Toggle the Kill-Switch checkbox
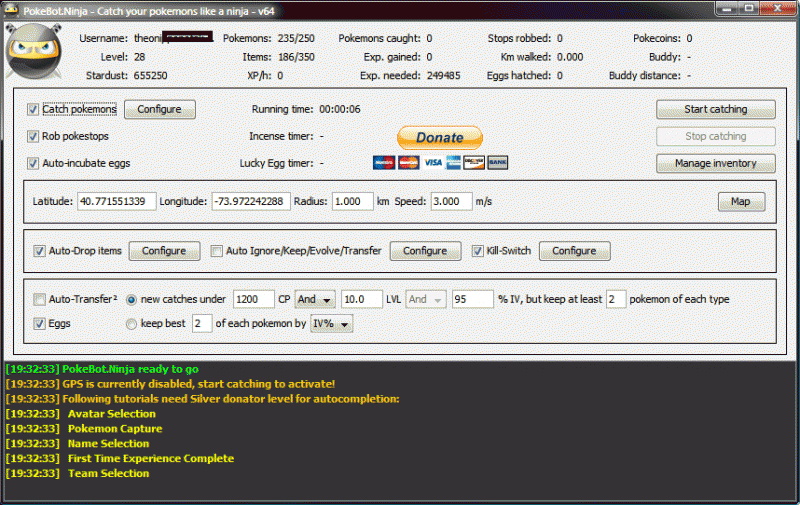This screenshot has width=800, height=505. click(x=478, y=251)
